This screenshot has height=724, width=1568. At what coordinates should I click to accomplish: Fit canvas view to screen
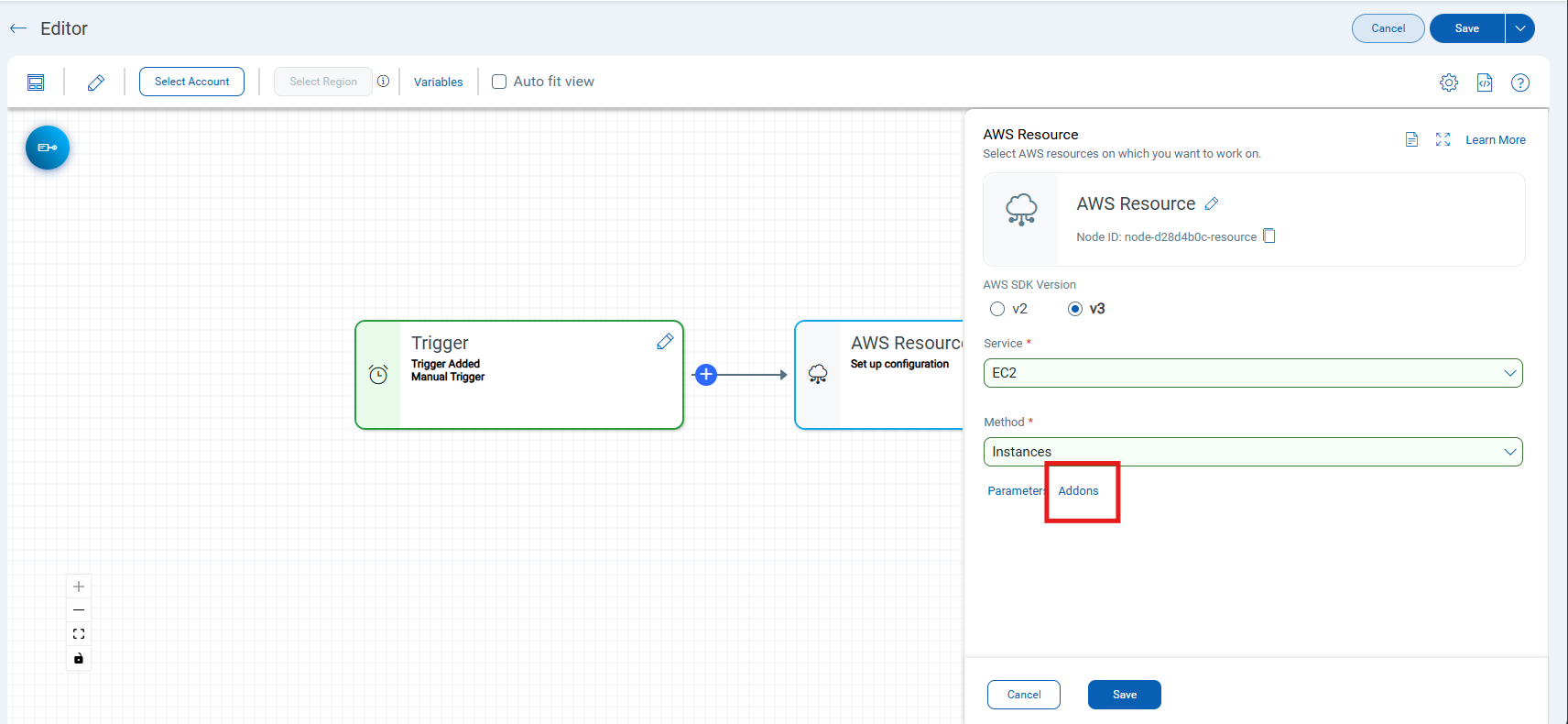tap(79, 634)
